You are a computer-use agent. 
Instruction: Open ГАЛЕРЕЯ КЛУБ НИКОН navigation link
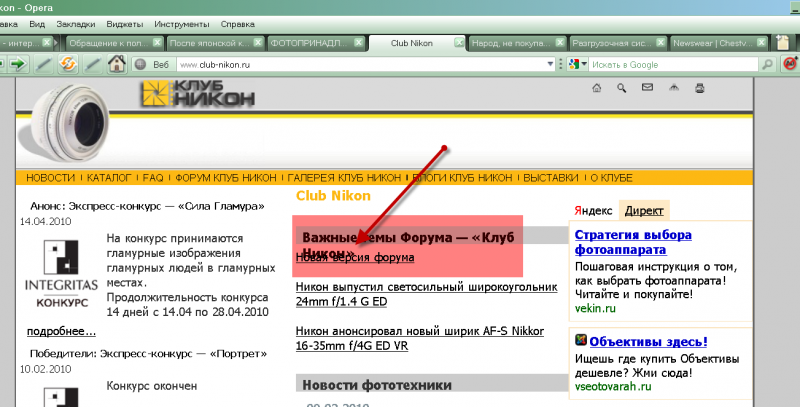point(344,177)
